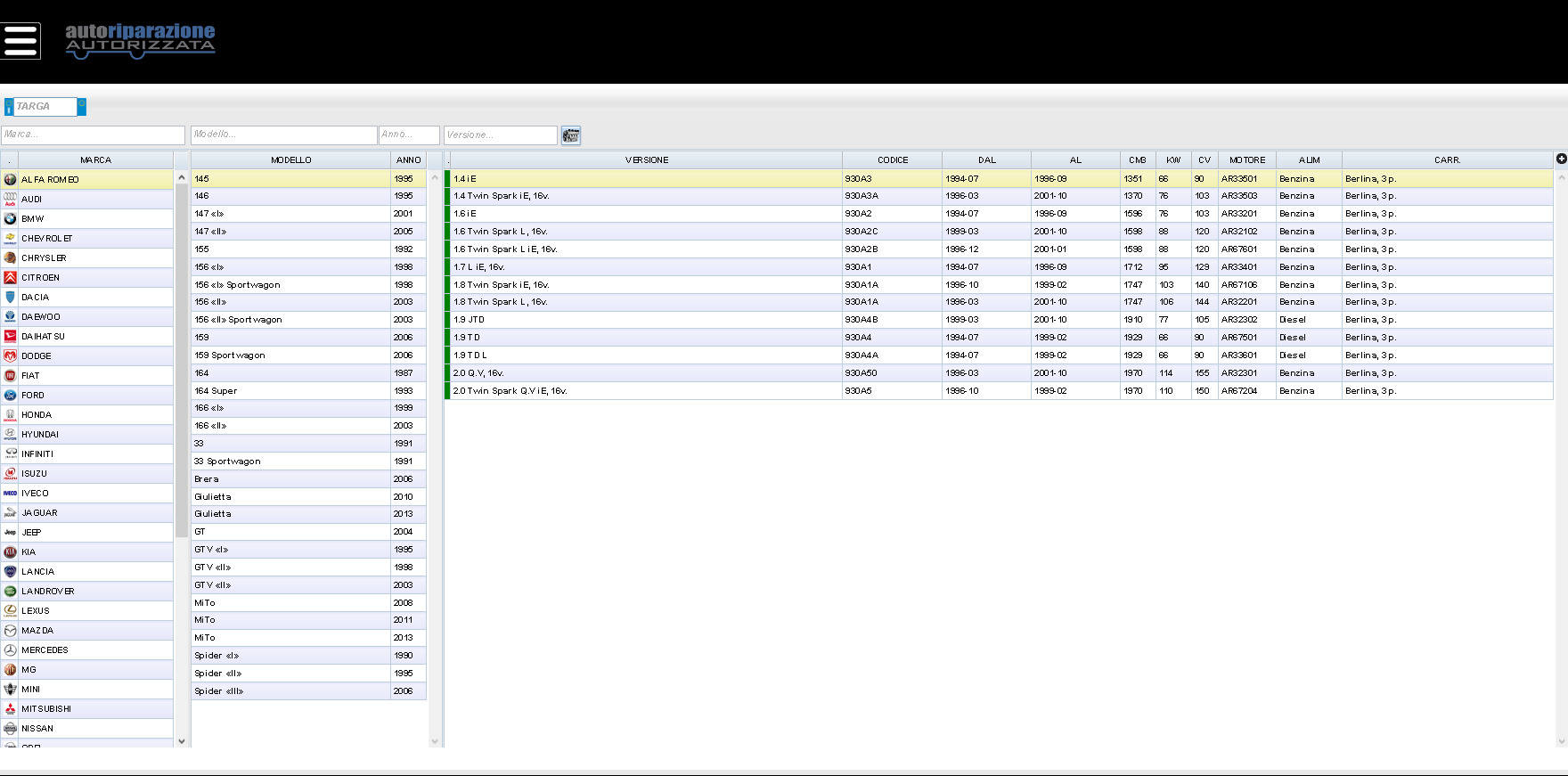Sort by the MODELLO column header

(x=290, y=160)
